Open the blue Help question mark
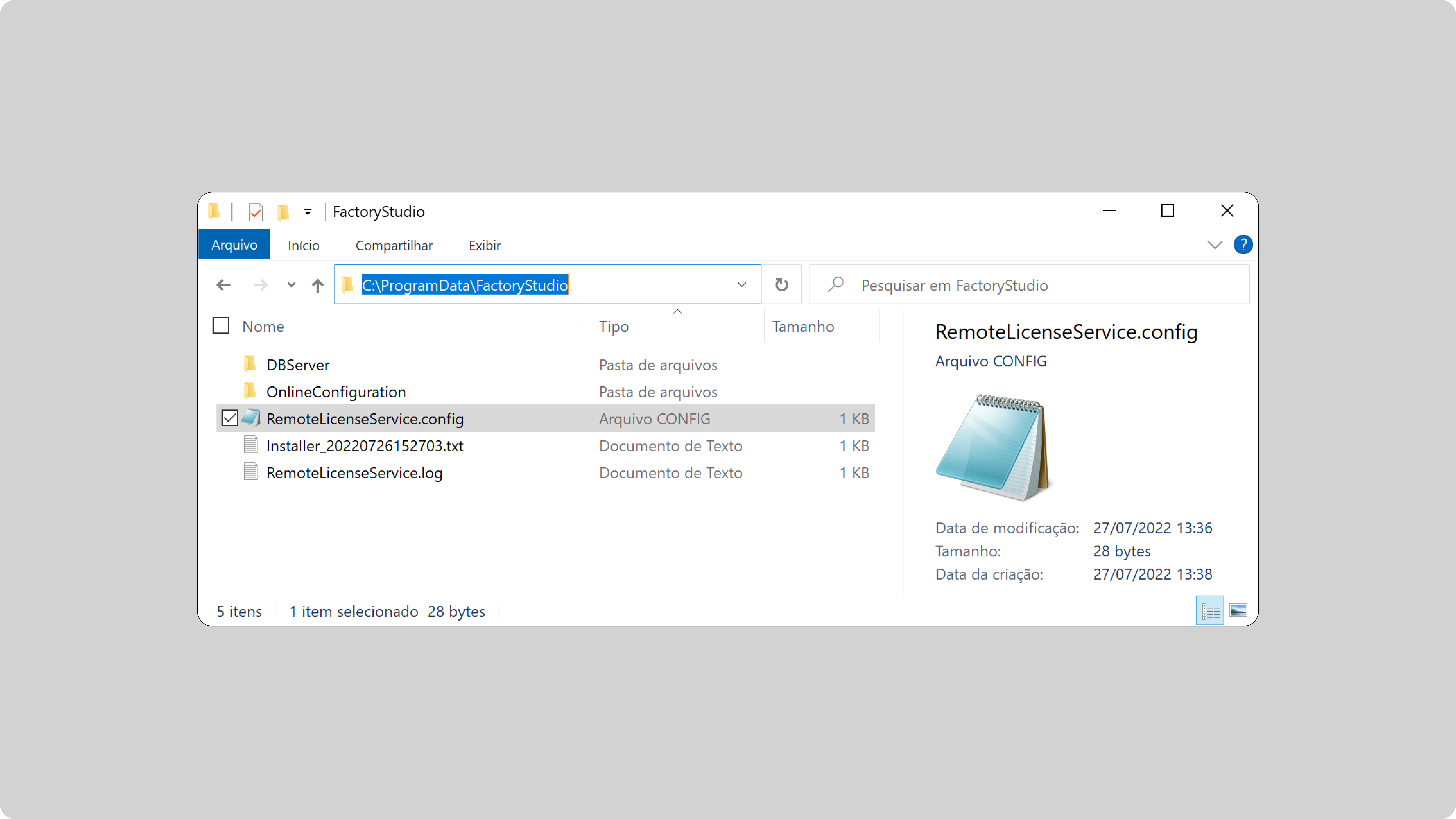Viewport: 1456px width, 819px height. point(1243,245)
